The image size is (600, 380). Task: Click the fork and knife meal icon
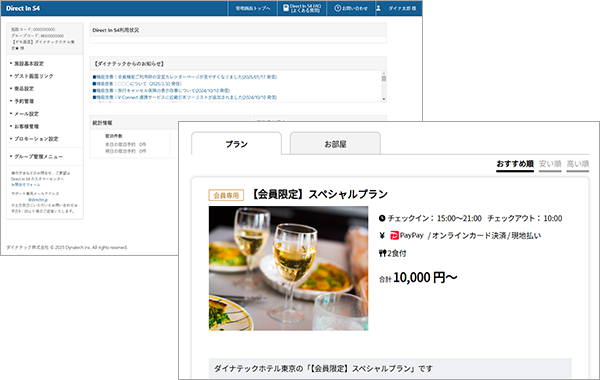pos(382,253)
